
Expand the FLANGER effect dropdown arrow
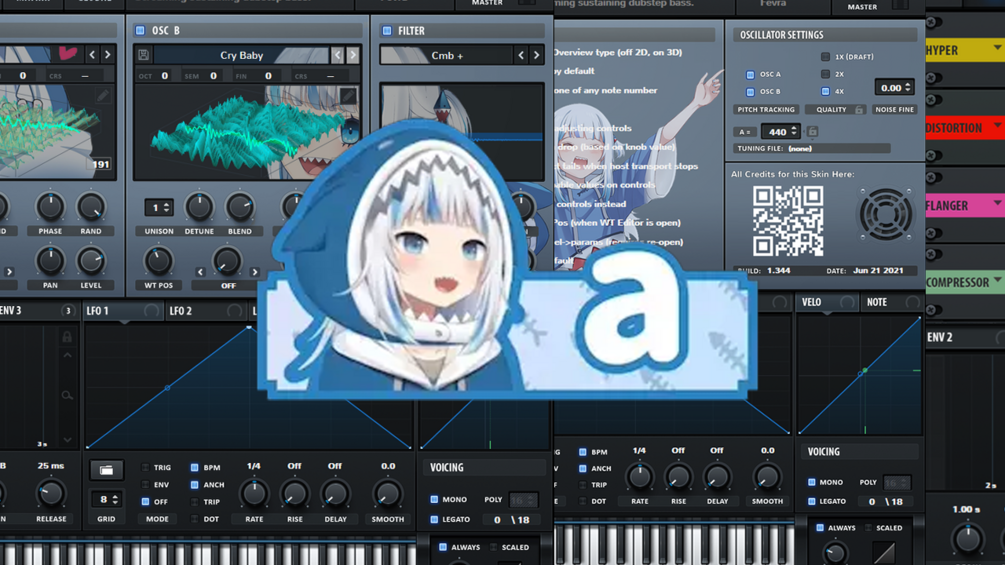tap(997, 203)
